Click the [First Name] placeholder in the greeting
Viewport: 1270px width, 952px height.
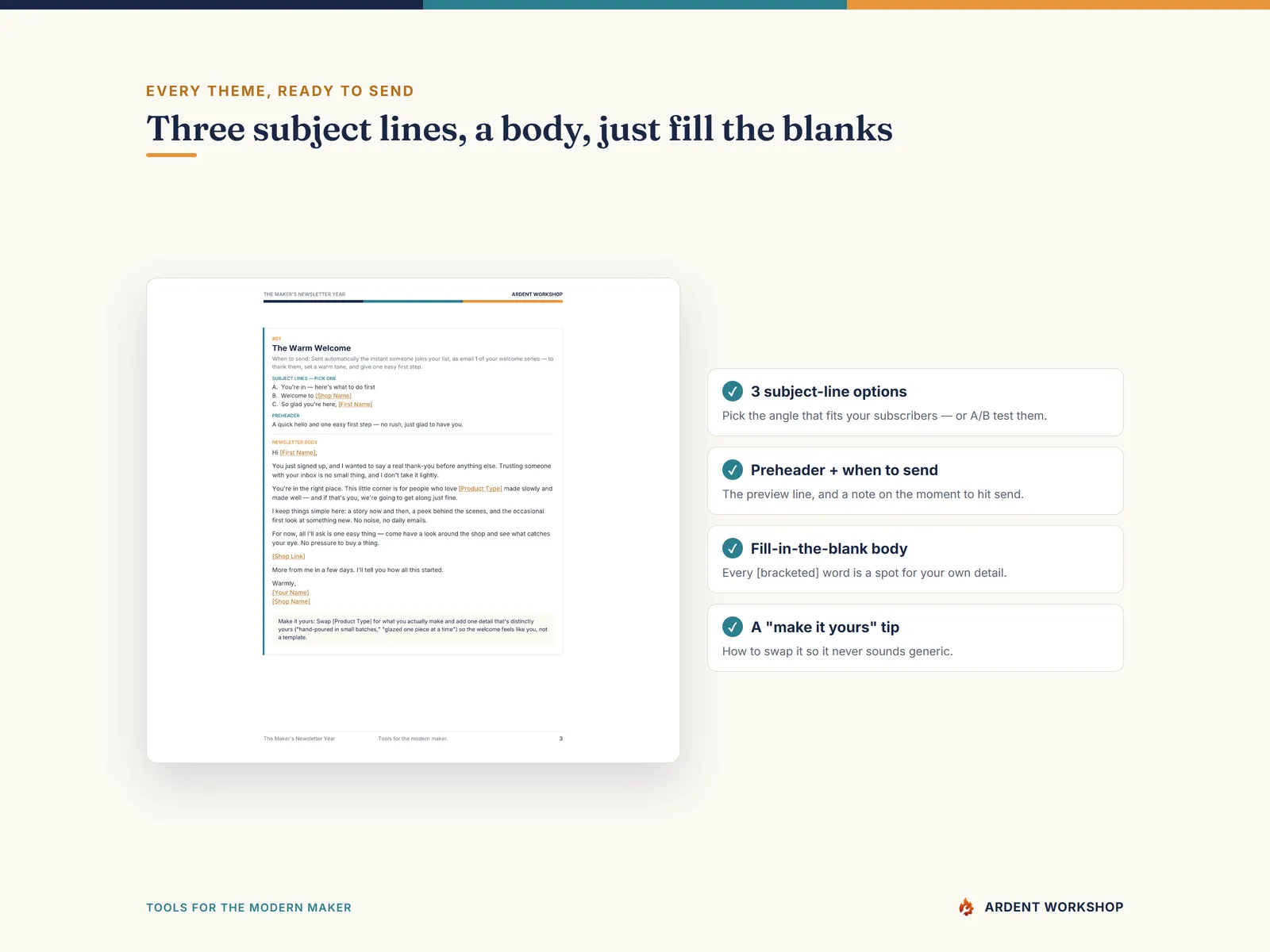(x=298, y=453)
